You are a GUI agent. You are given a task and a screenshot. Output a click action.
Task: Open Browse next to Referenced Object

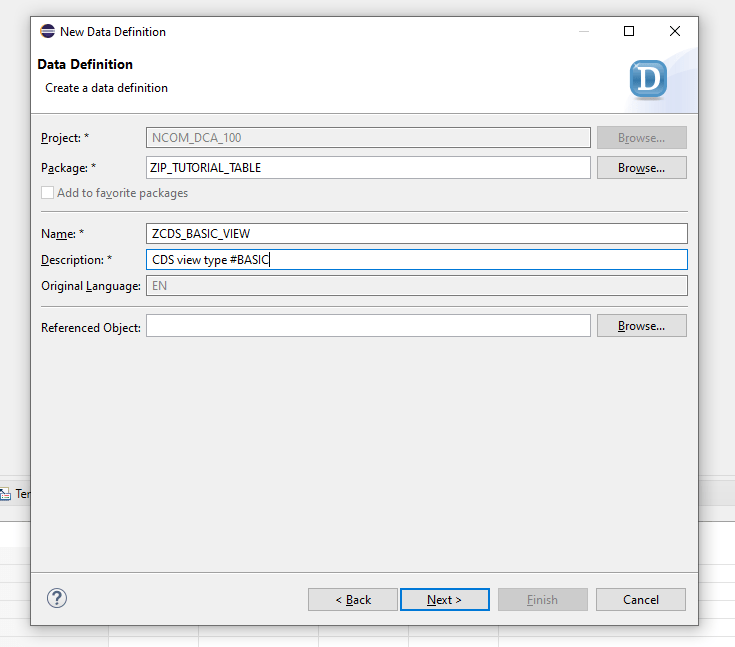[641, 326]
